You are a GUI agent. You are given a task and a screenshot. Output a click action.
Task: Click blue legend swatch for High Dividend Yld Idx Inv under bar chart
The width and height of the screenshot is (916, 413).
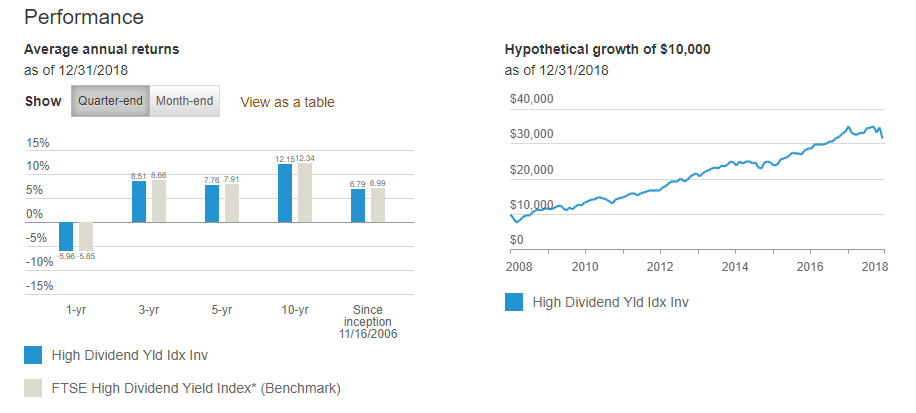coord(33,355)
